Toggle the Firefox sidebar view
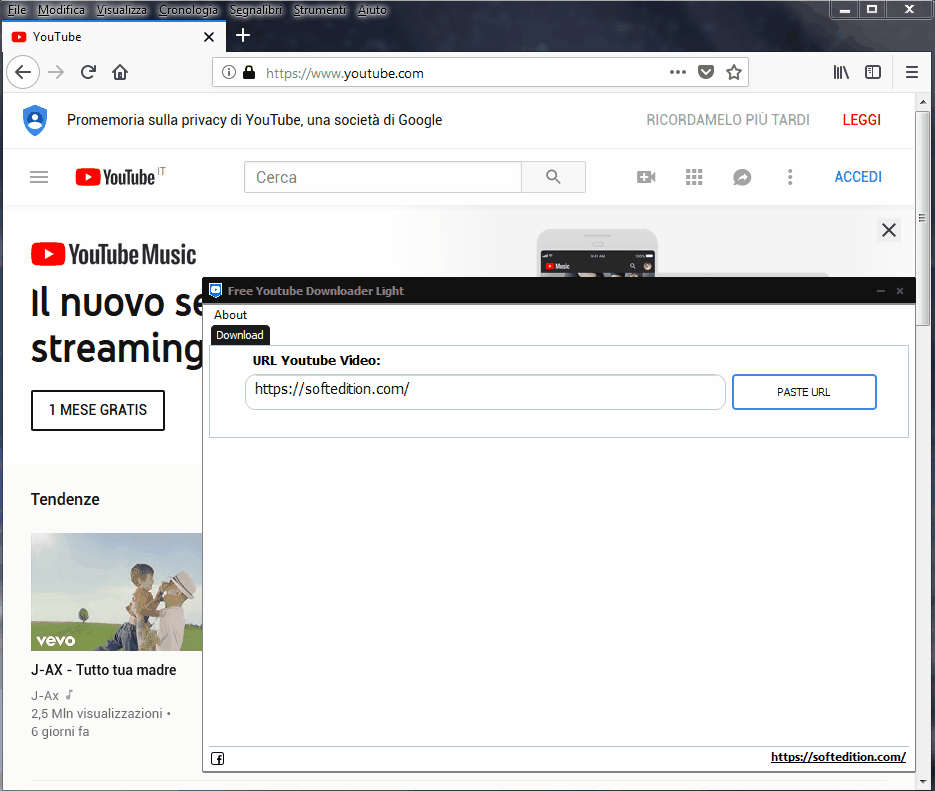 [873, 73]
